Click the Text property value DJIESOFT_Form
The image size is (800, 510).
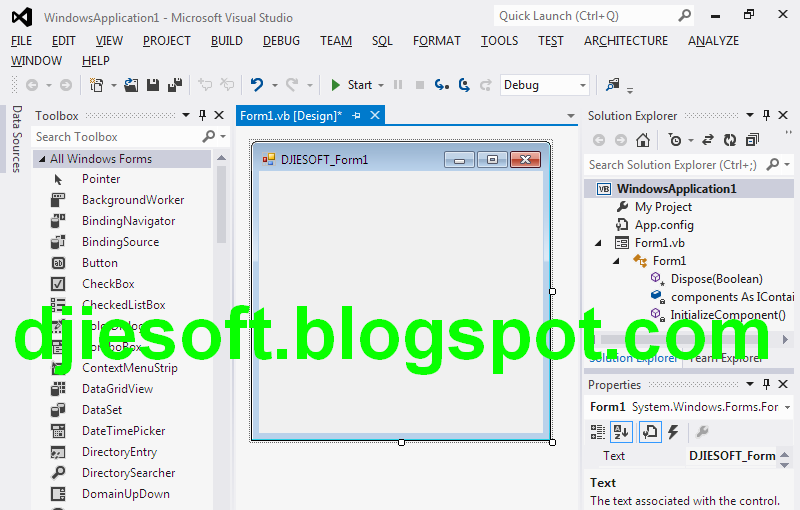point(732,455)
